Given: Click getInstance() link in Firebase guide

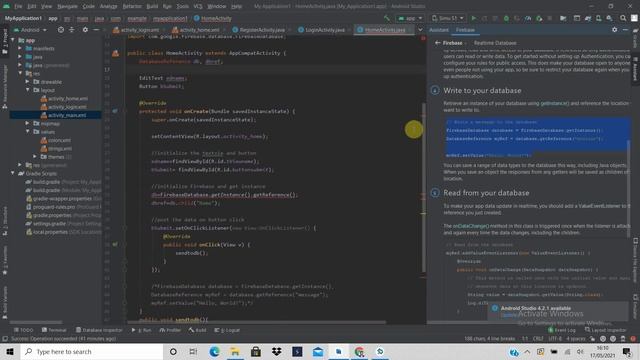Looking at the screenshot, I should pyautogui.click(x=555, y=103).
